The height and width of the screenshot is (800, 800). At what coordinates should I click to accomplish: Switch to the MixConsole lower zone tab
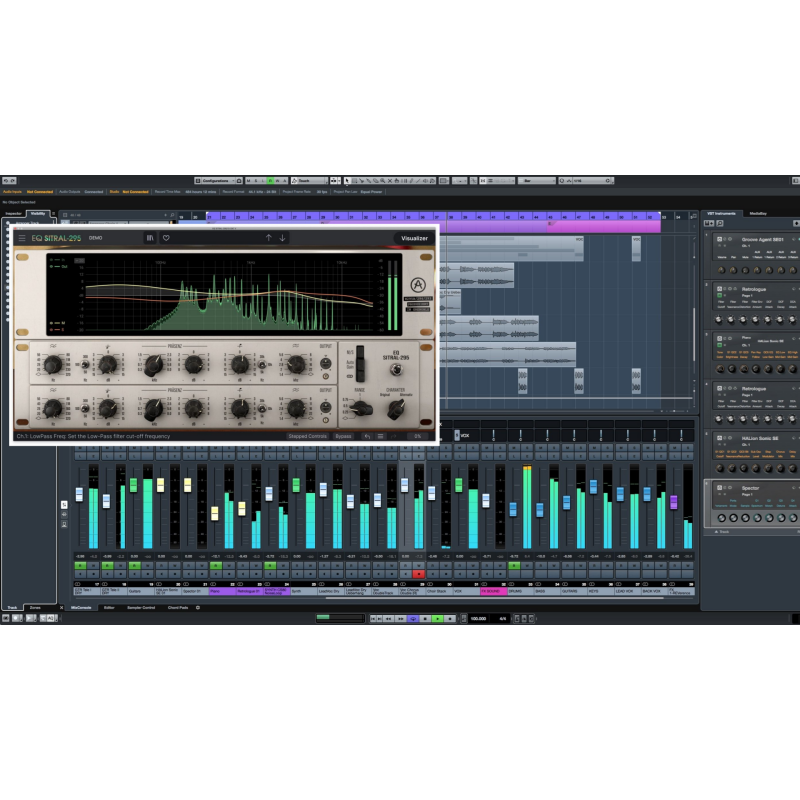tap(81, 608)
